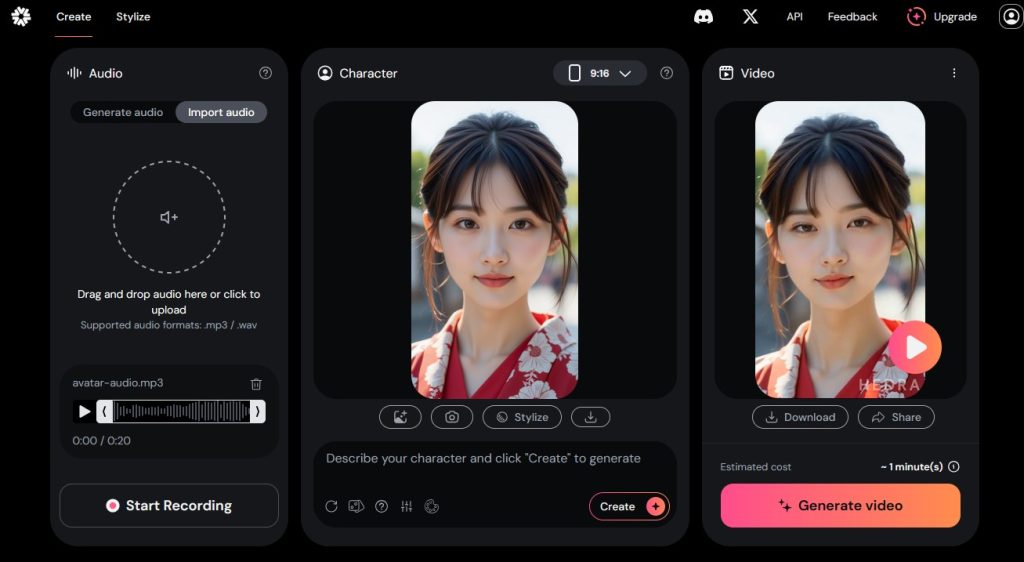The width and height of the screenshot is (1024, 562).
Task: Open the user profile icon
Action: coord(1011,17)
